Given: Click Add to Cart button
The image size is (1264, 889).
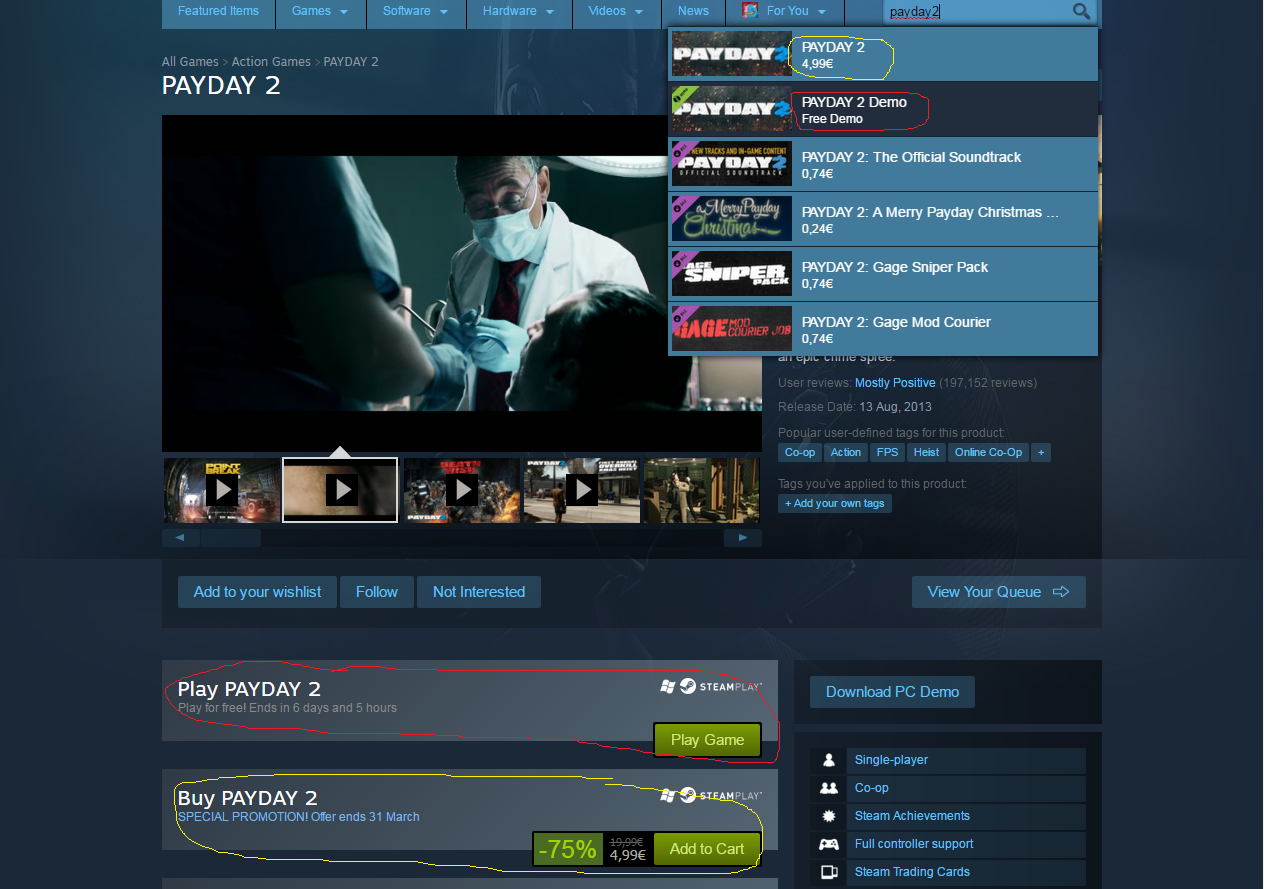Looking at the screenshot, I should tap(708, 849).
